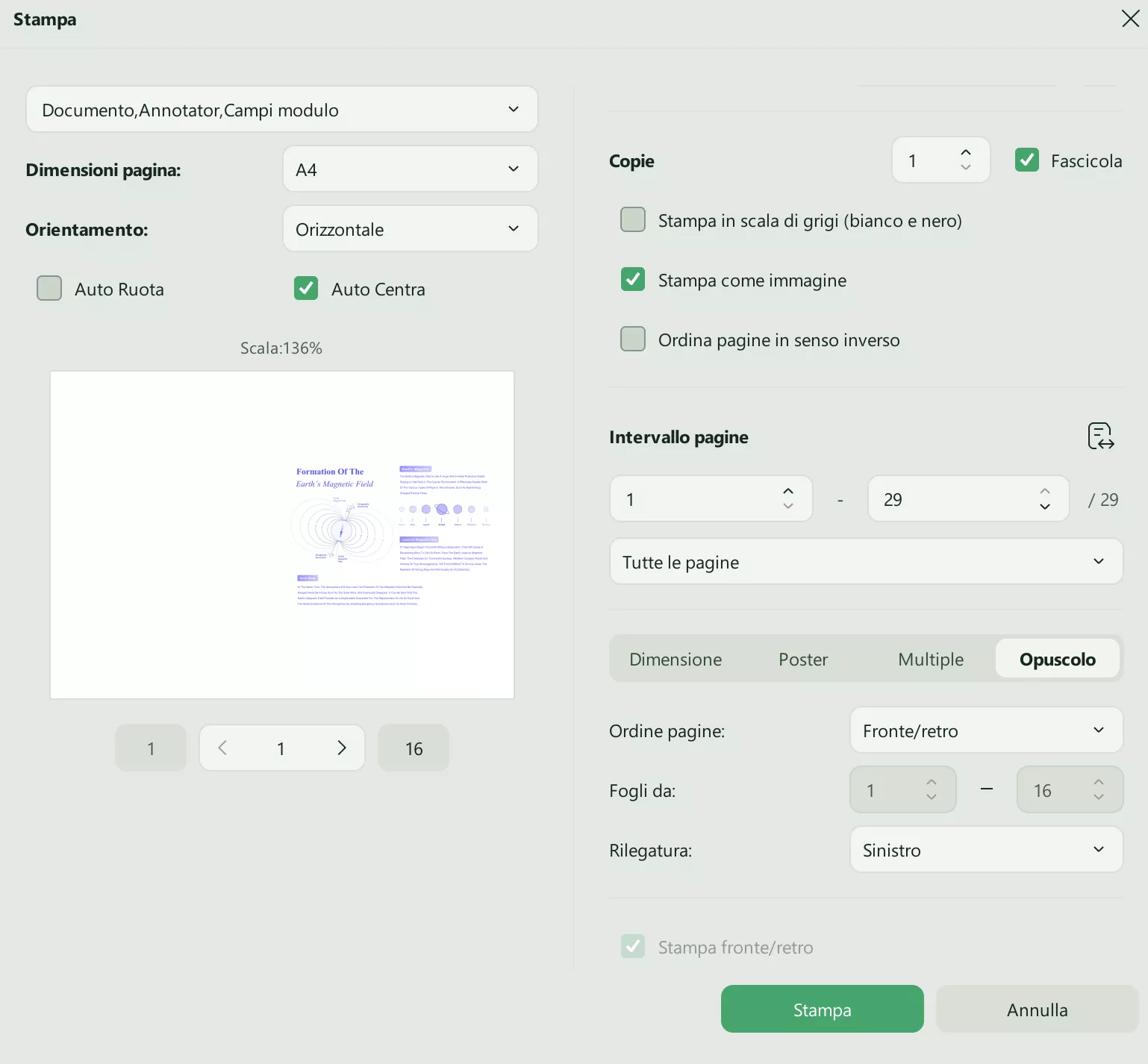The width and height of the screenshot is (1148, 1064).
Task: Disable the Auto Centra checkbox
Action: click(x=306, y=288)
